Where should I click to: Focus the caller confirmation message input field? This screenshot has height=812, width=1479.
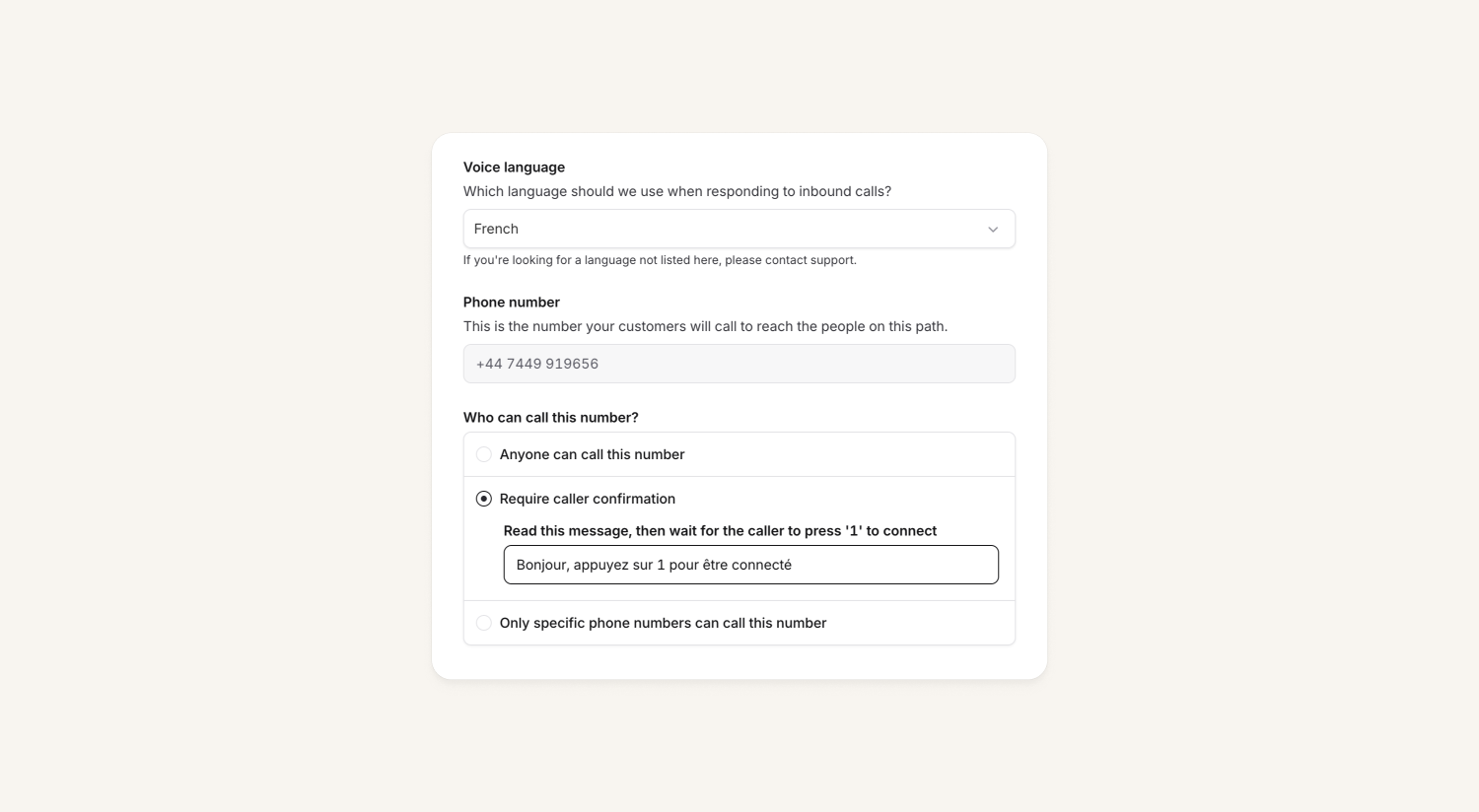(750, 565)
